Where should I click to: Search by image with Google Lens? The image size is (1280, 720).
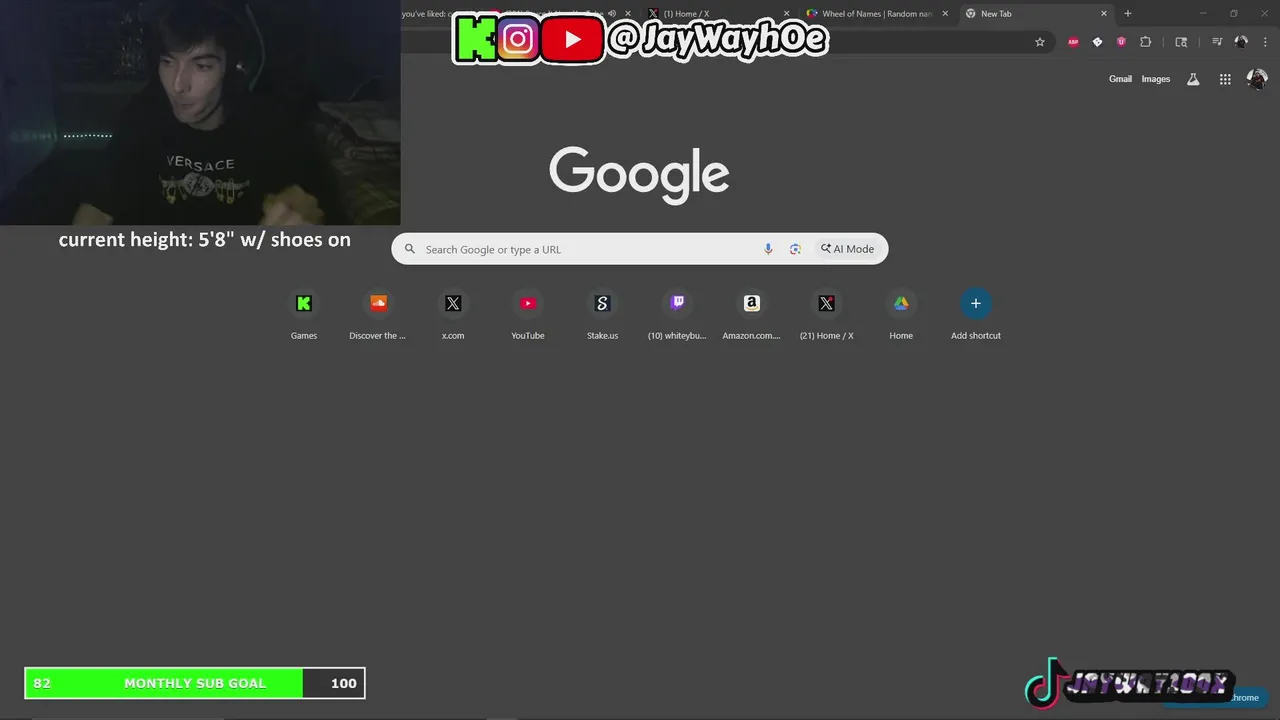(x=795, y=249)
